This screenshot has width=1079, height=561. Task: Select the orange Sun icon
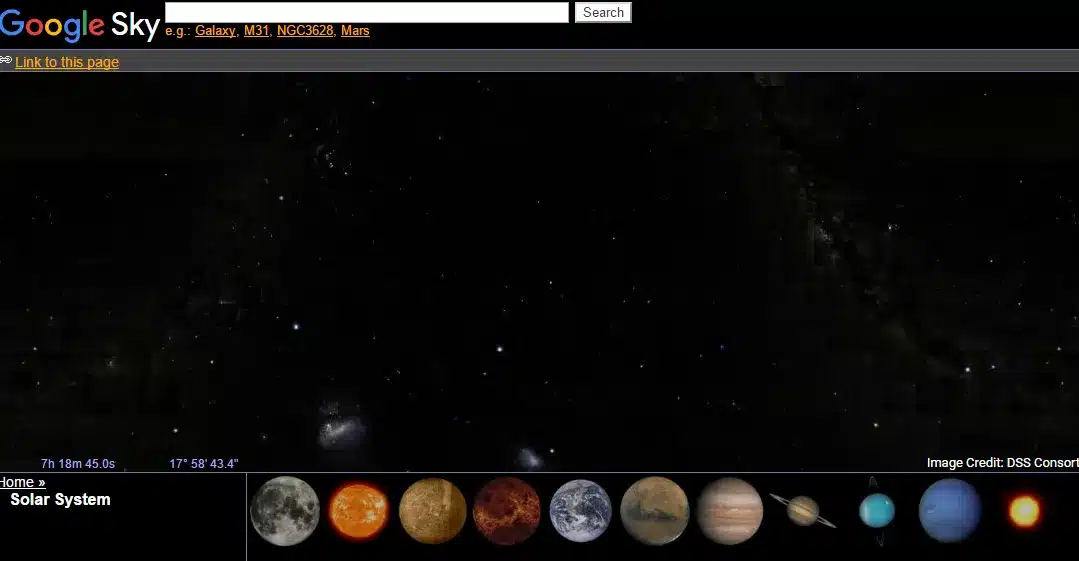(x=358, y=511)
